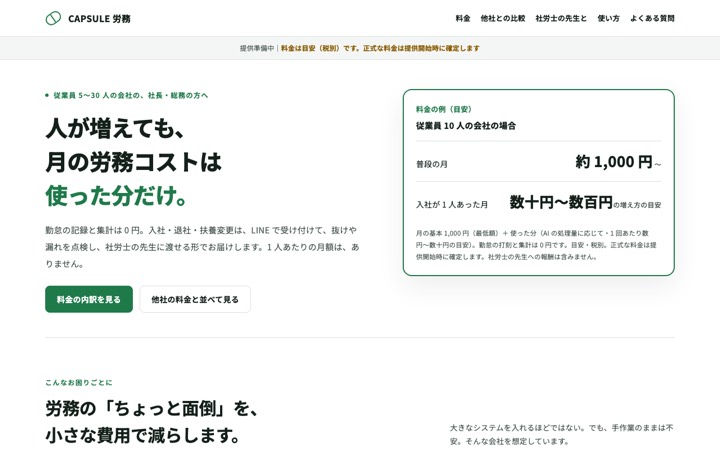Click the section label こんなお困りごとに
Viewport: 720px width, 450px height.
point(79,382)
